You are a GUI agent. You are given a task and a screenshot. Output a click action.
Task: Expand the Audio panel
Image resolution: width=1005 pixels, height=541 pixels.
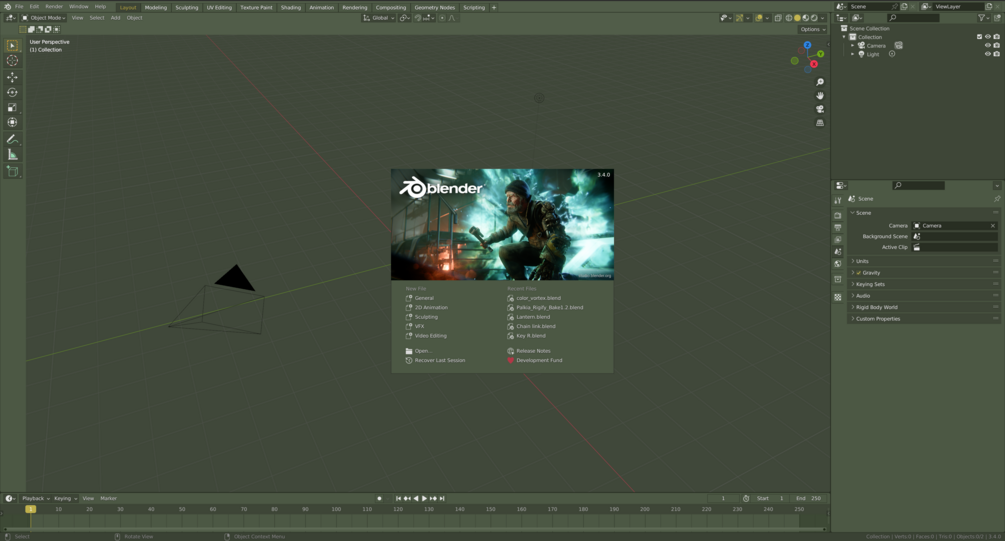(923, 295)
